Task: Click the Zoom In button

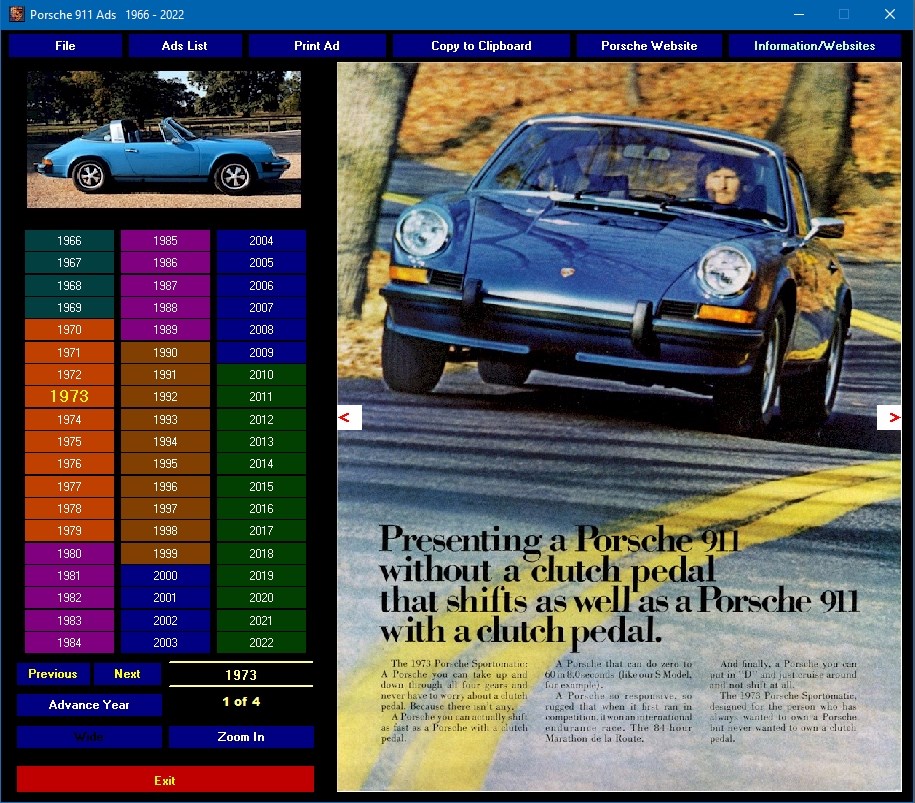Action: (x=241, y=736)
